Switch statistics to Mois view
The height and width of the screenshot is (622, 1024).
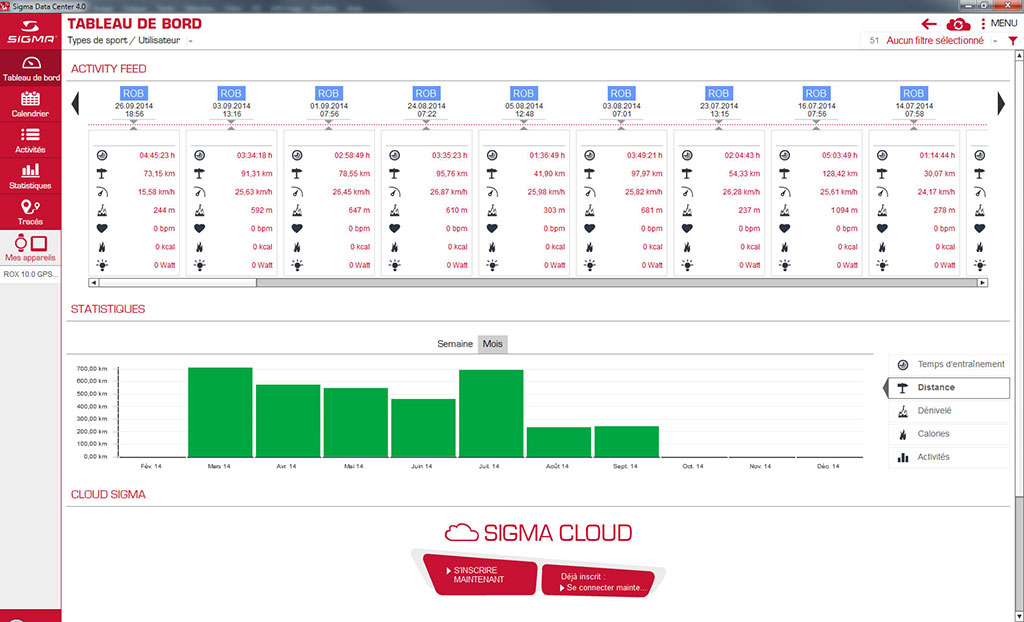tap(492, 344)
